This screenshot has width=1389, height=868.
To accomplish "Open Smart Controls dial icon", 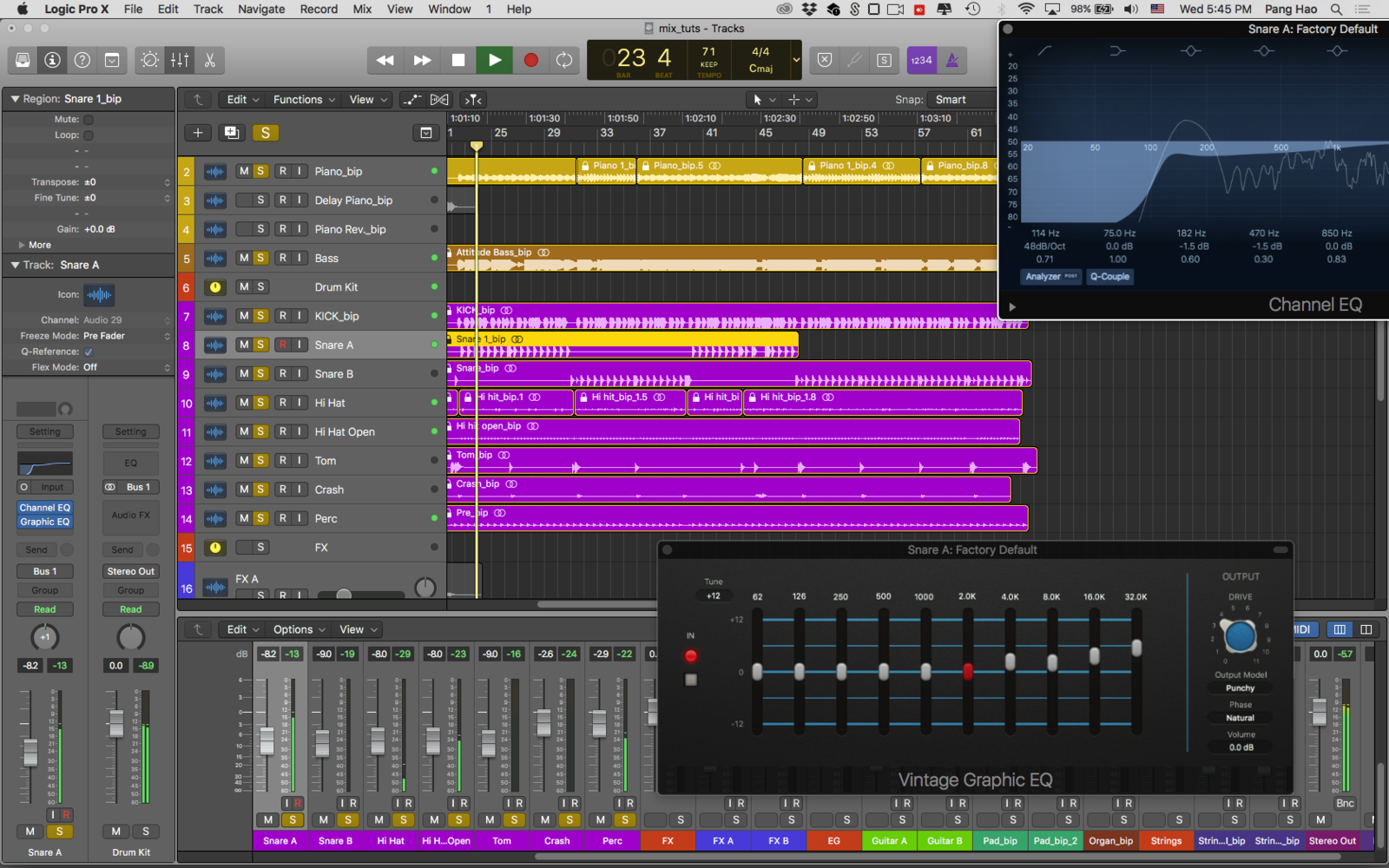I will tap(150, 60).
